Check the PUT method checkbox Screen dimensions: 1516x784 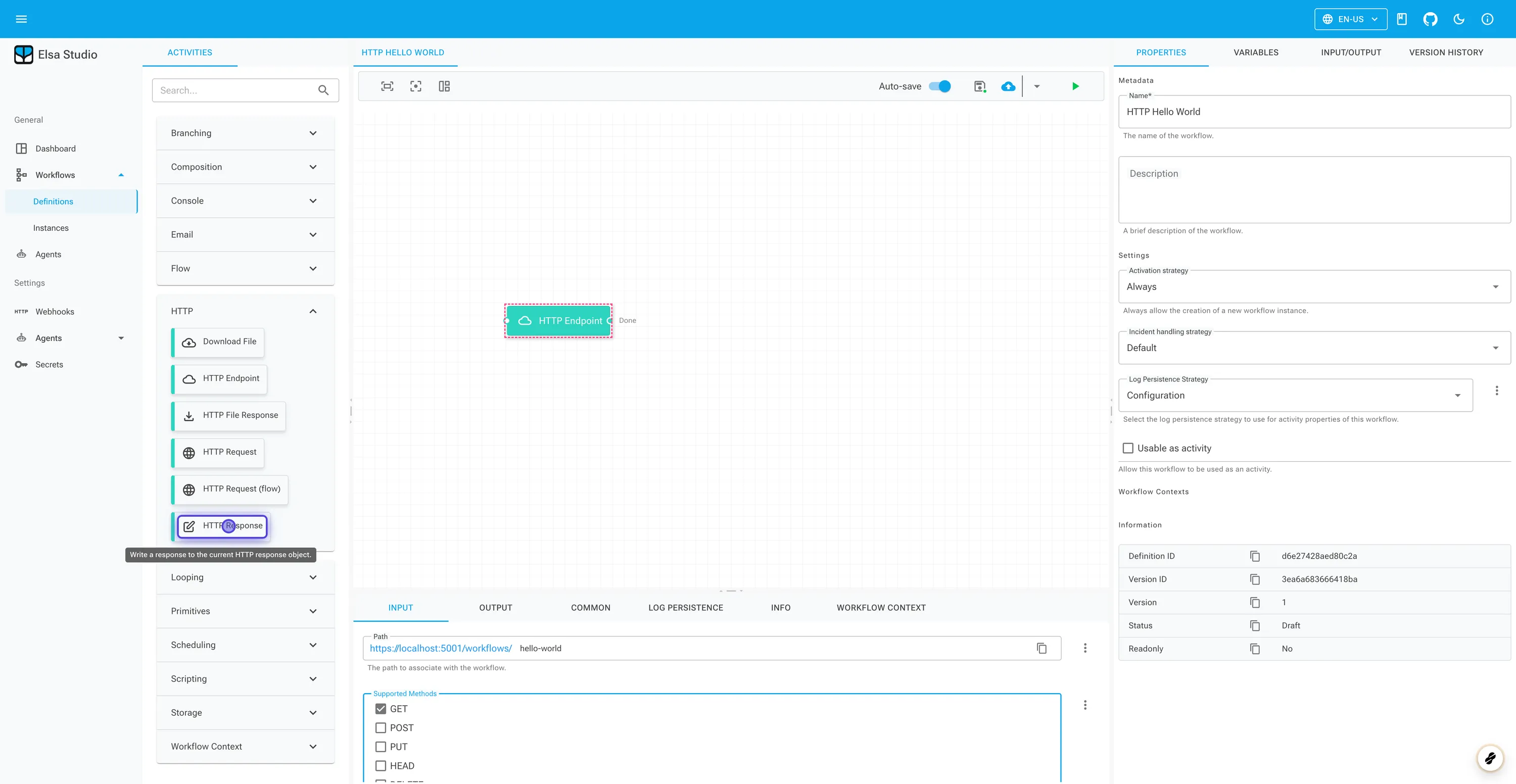pyautogui.click(x=381, y=747)
